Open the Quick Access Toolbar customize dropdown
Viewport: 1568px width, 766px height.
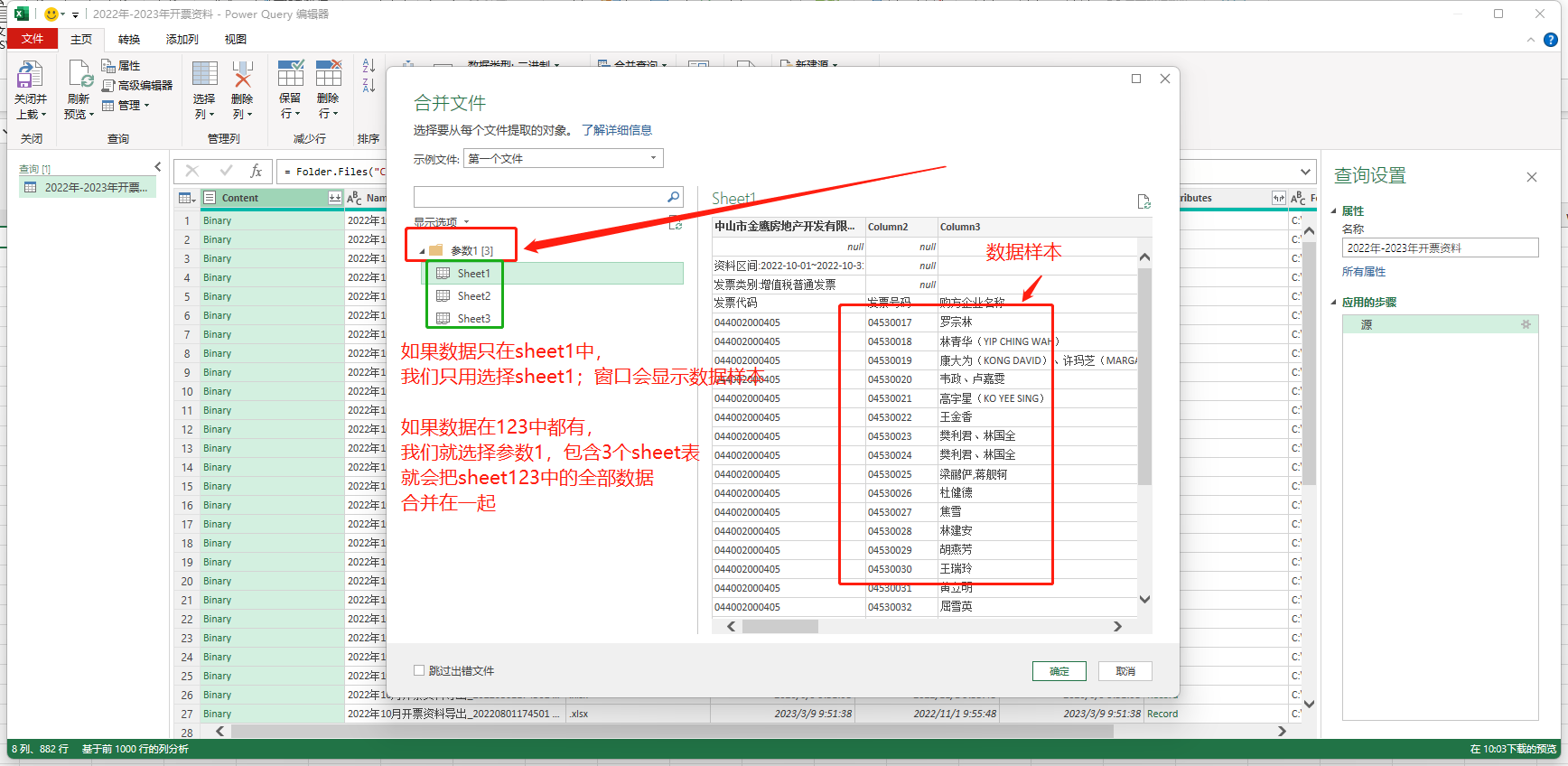75,14
